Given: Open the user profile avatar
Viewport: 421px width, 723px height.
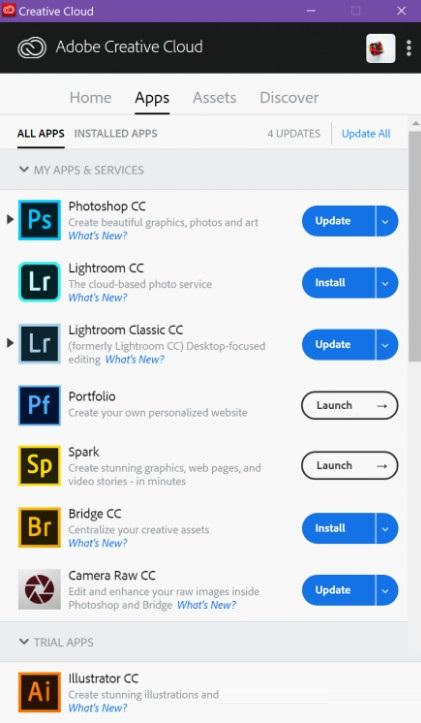Looking at the screenshot, I should point(380,48).
